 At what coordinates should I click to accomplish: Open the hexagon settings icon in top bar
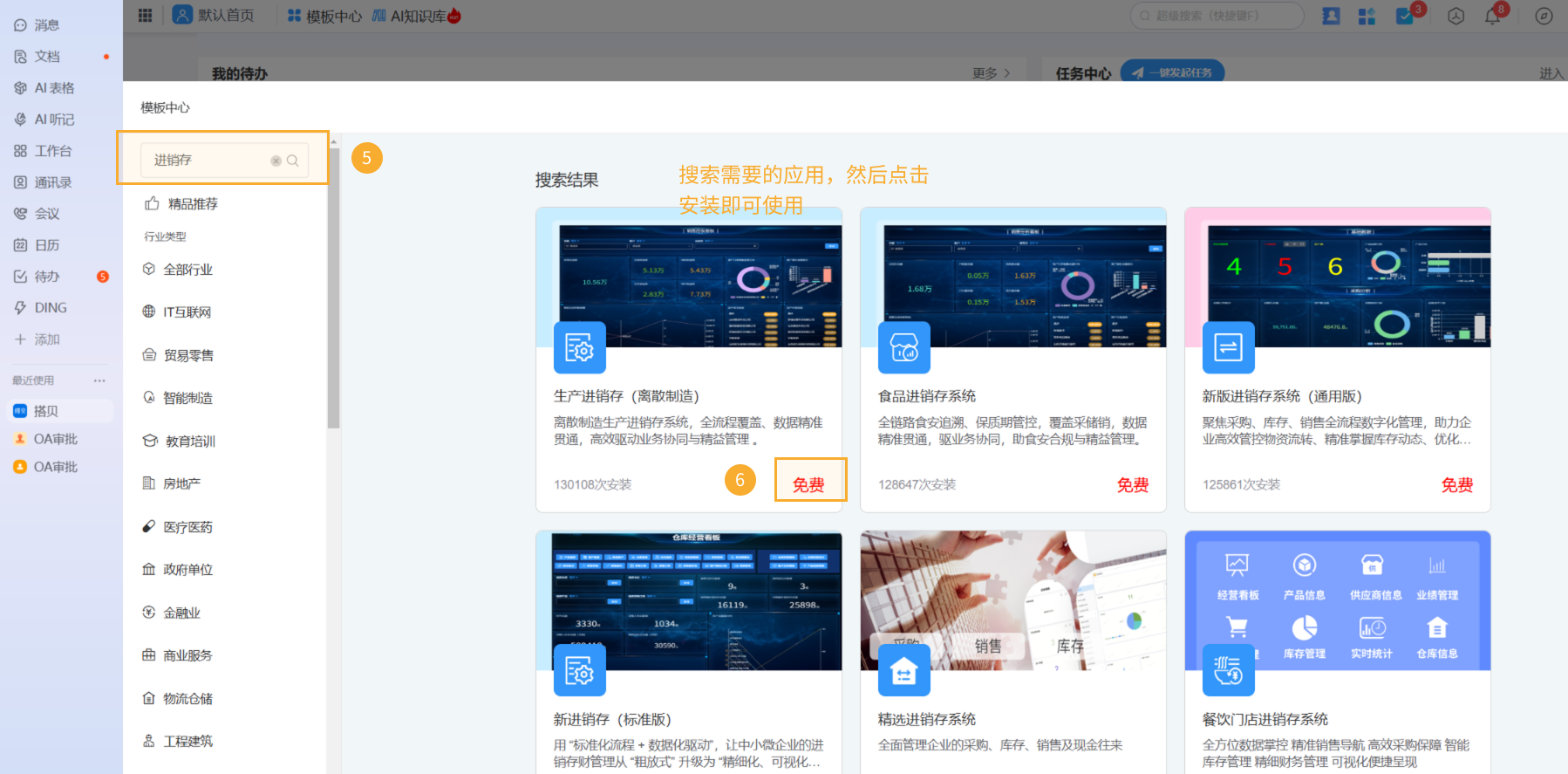[x=1456, y=16]
